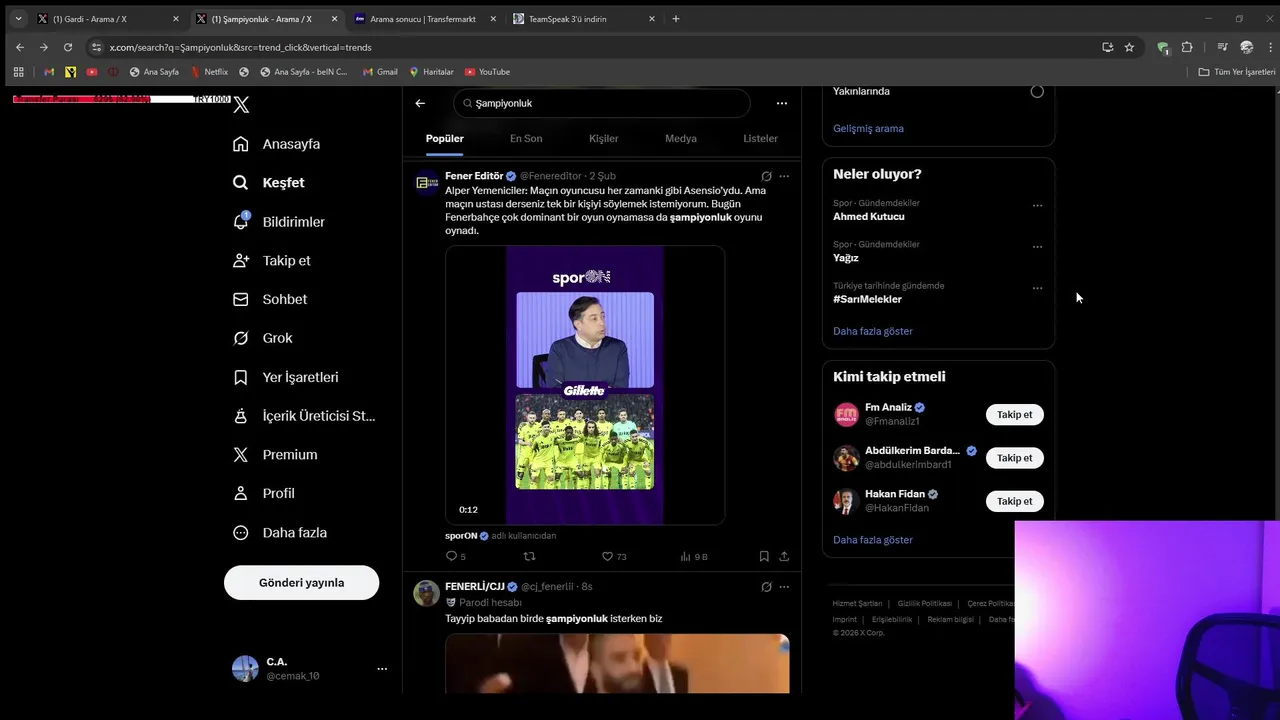Follow Hakan Fidan with Takip et

1015,501
